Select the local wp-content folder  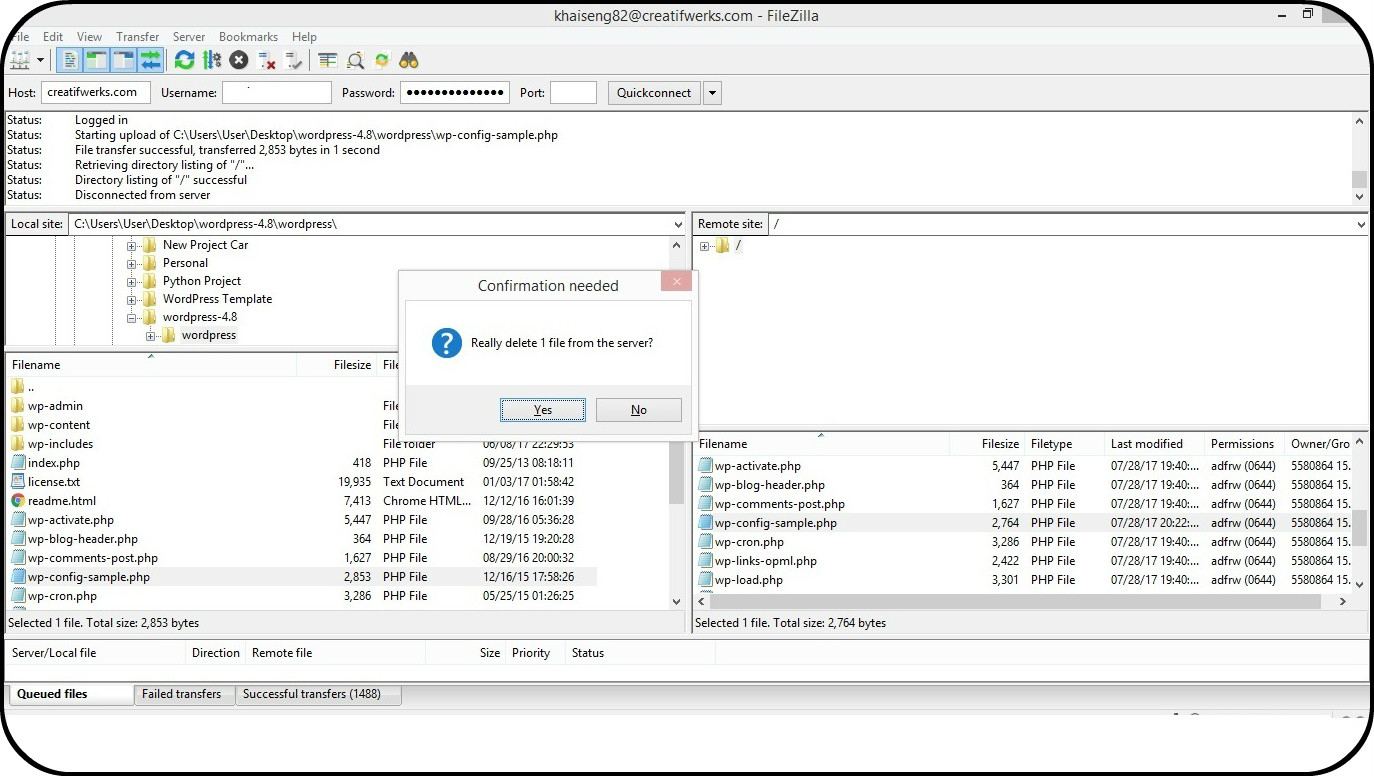point(59,425)
